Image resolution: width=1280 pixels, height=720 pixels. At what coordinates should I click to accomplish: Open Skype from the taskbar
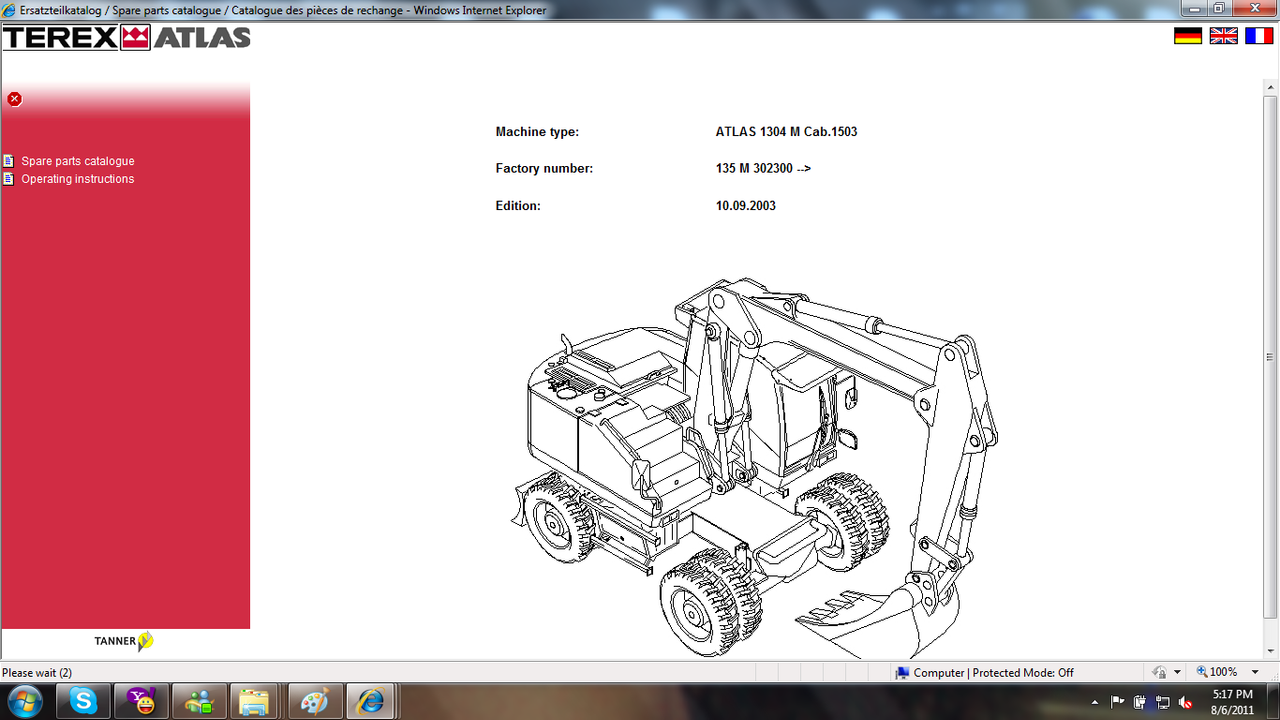tap(83, 701)
